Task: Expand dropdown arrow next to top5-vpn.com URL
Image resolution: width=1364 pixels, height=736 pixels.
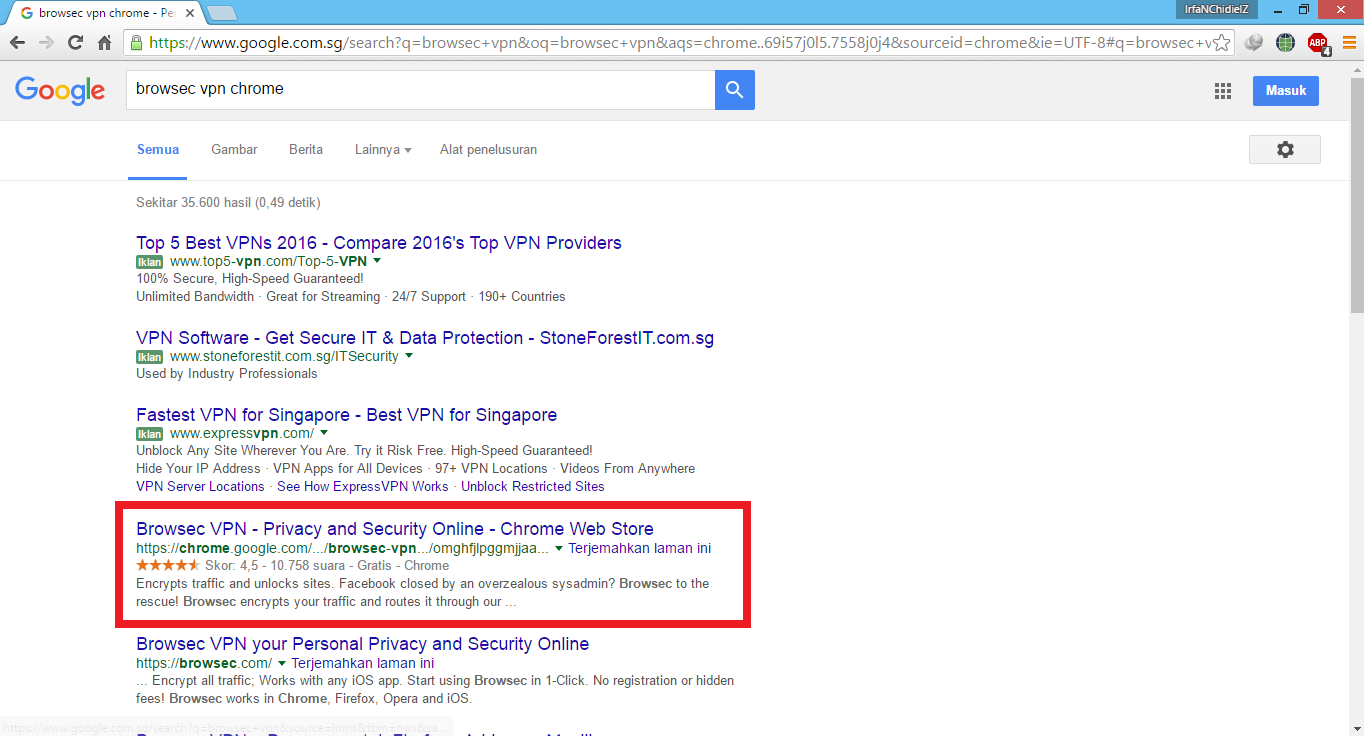Action: coord(377,261)
